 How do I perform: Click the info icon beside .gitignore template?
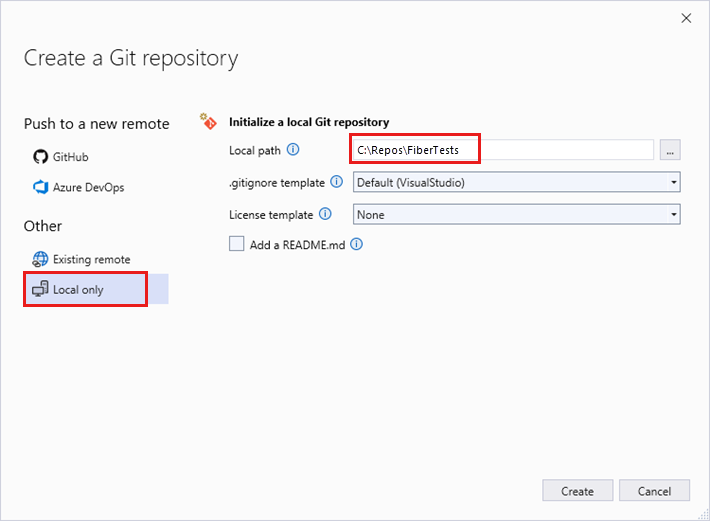(x=336, y=182)
